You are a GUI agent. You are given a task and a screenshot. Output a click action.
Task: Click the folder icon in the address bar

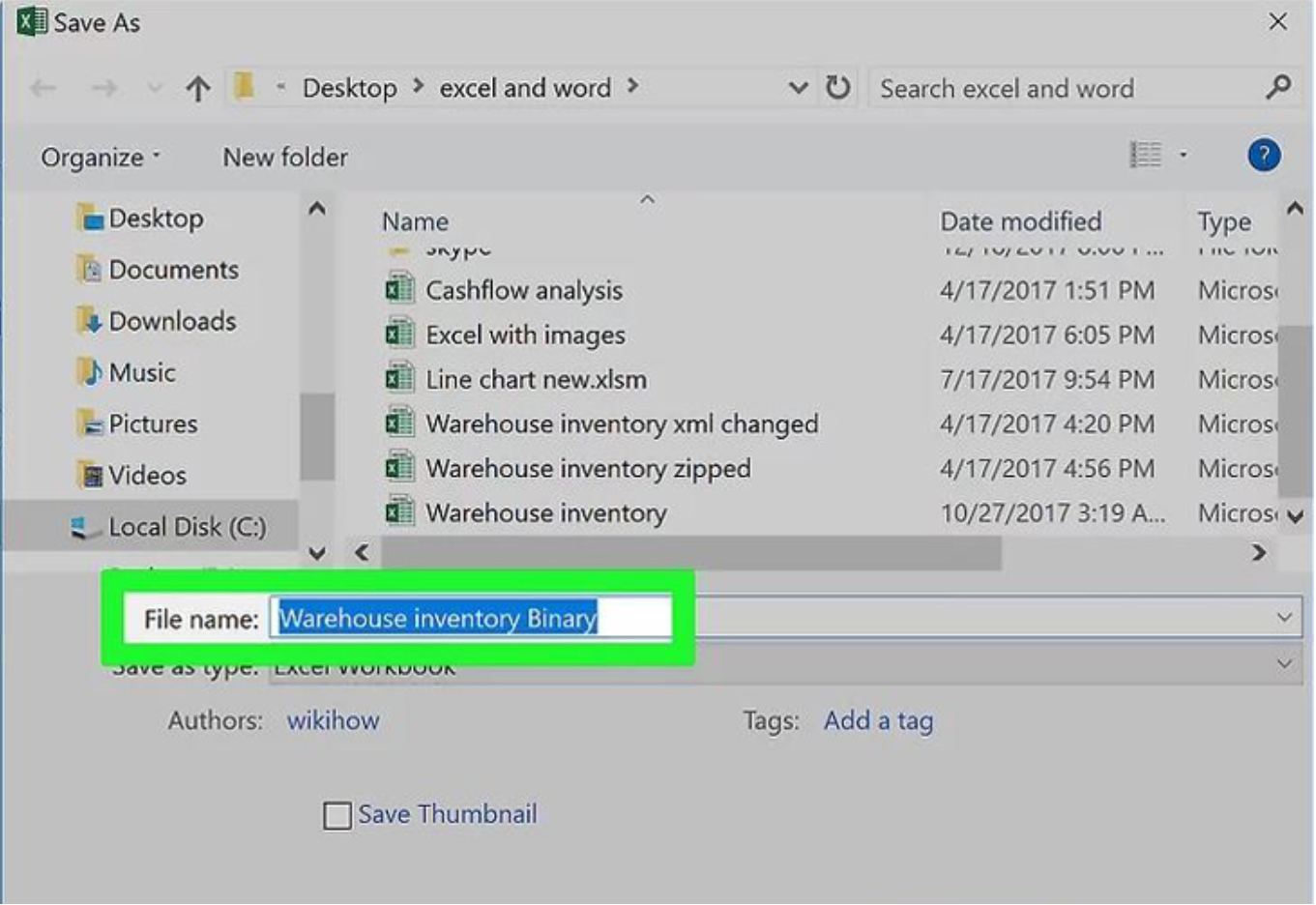tap(245, 87)
